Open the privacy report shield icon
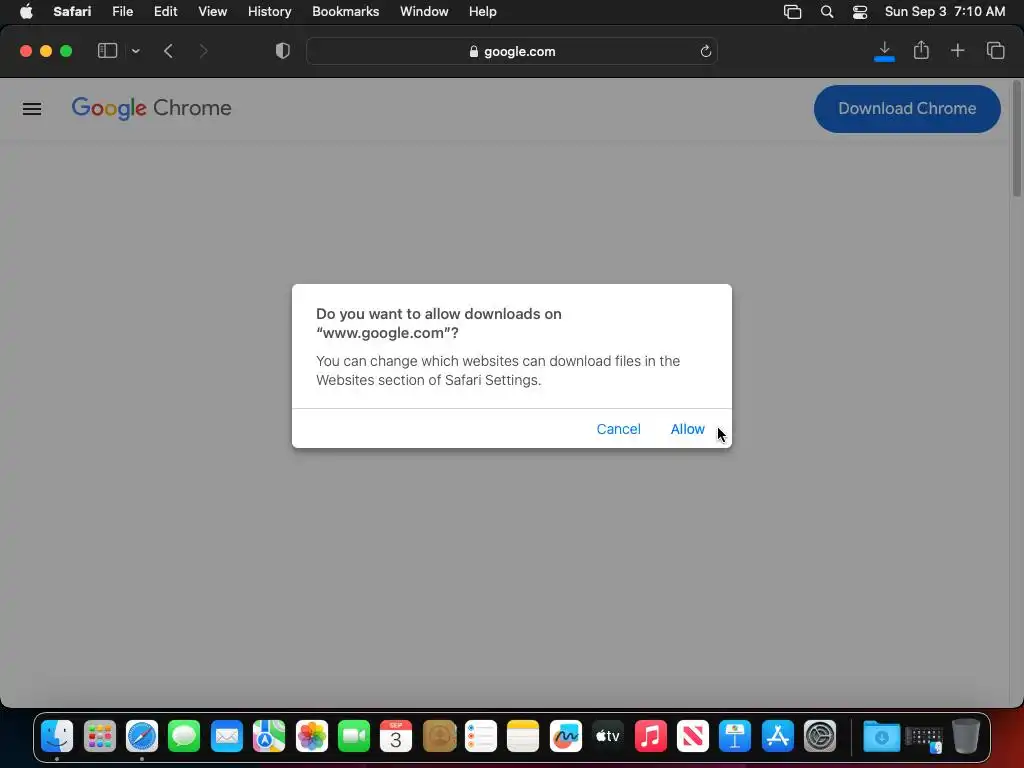Screen dimensions: 1024x768 pyautogui.click(x=282, y=51)
